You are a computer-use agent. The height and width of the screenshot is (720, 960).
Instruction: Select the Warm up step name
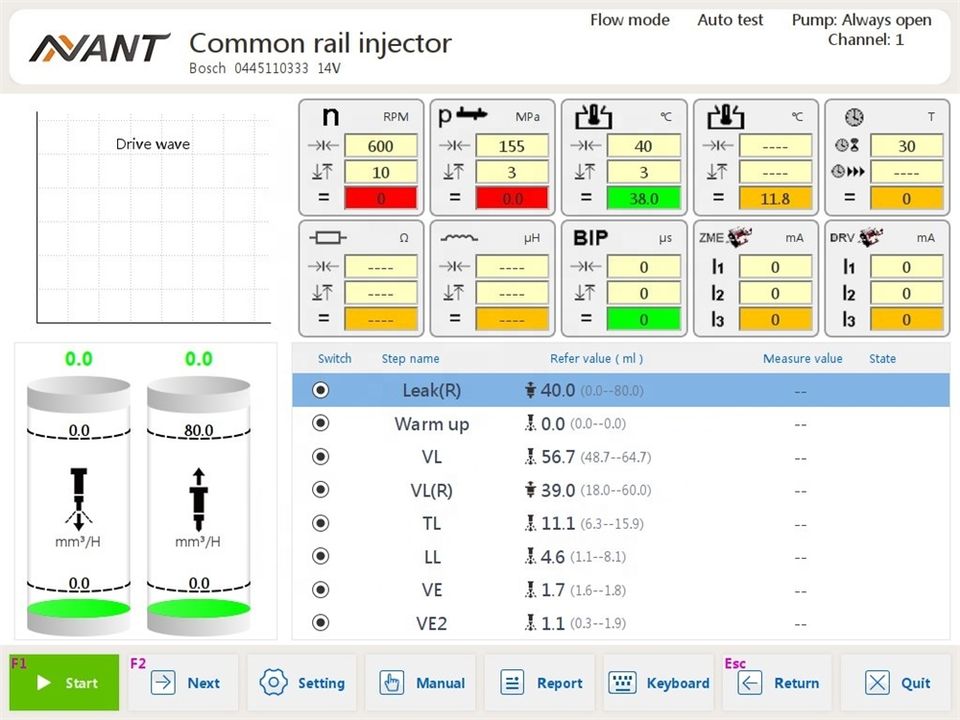click(432, 424)
